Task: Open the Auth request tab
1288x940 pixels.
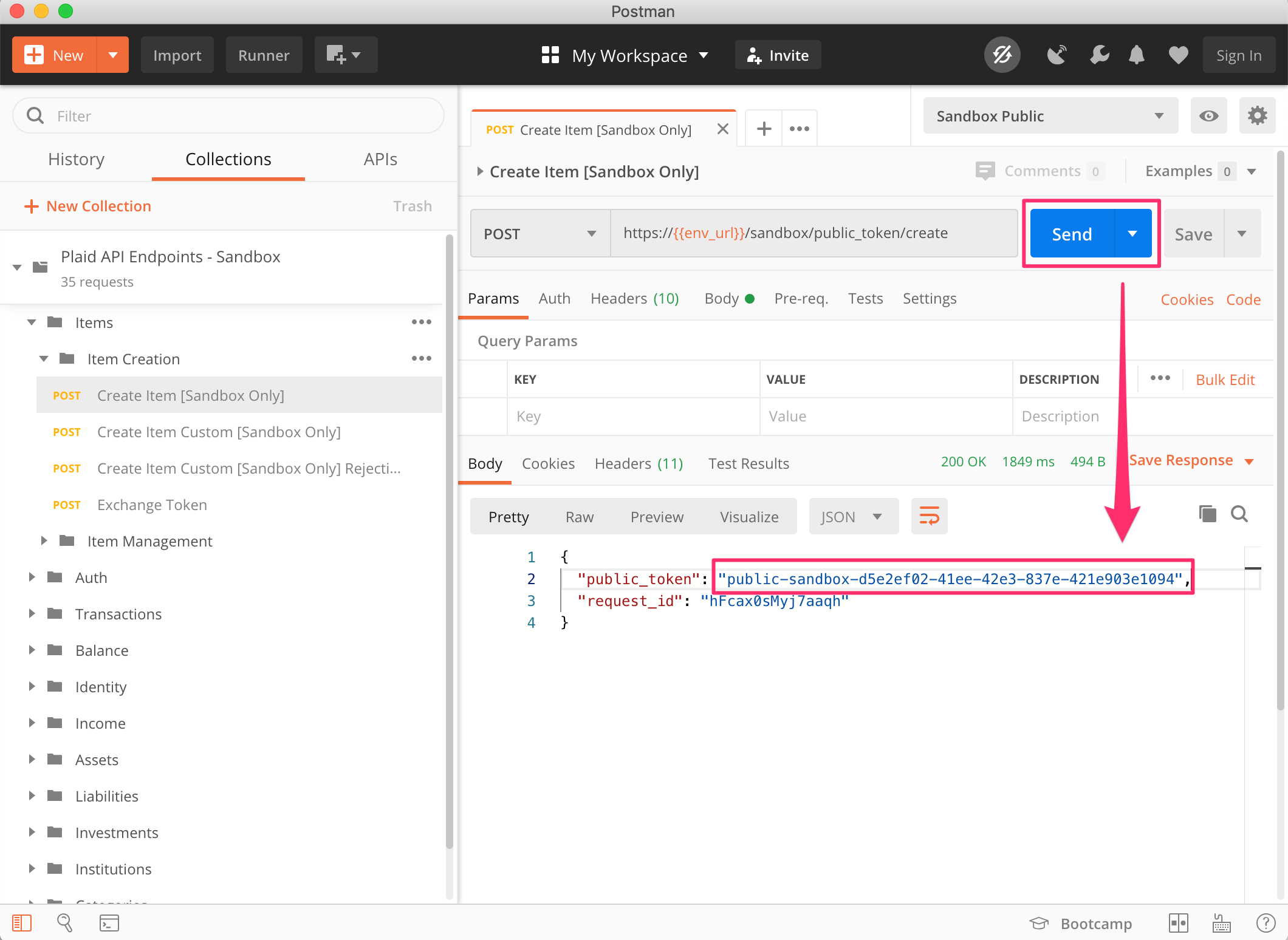Action: click(554, 299)
